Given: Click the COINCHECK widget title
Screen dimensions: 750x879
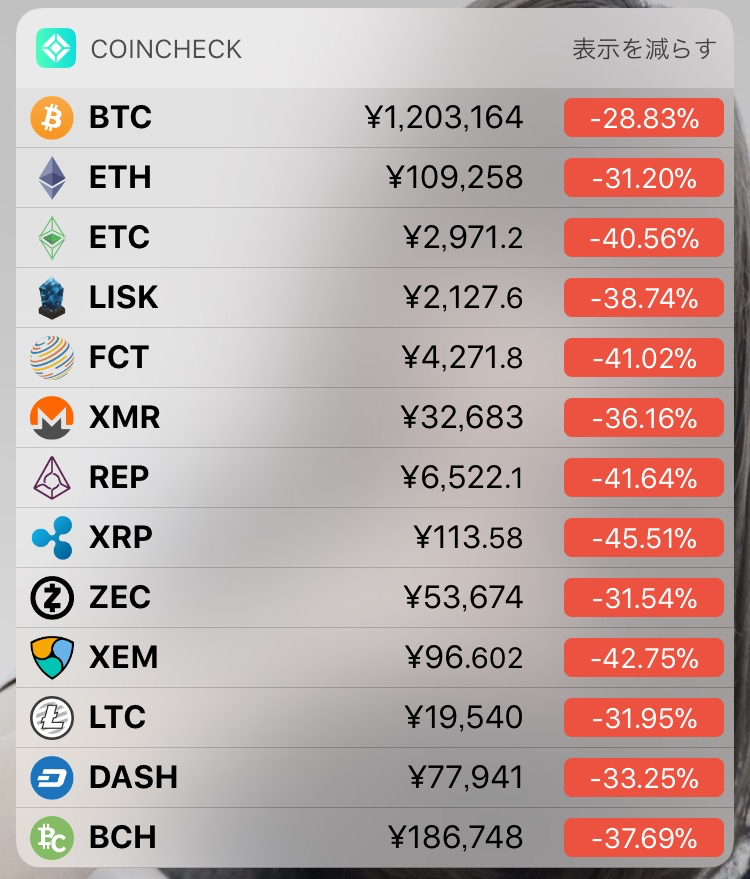Looking at the screenshot, I should (166, 49).
